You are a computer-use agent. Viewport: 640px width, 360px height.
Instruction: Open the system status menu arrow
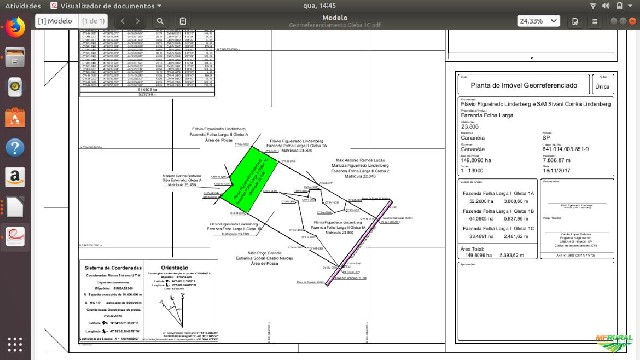(631, 6)
